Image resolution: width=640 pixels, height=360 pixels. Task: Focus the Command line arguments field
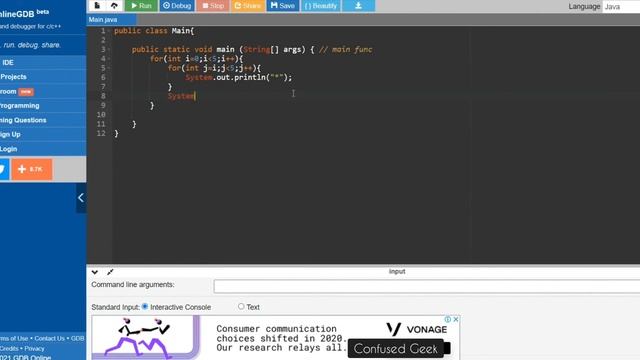coord(427,286)
